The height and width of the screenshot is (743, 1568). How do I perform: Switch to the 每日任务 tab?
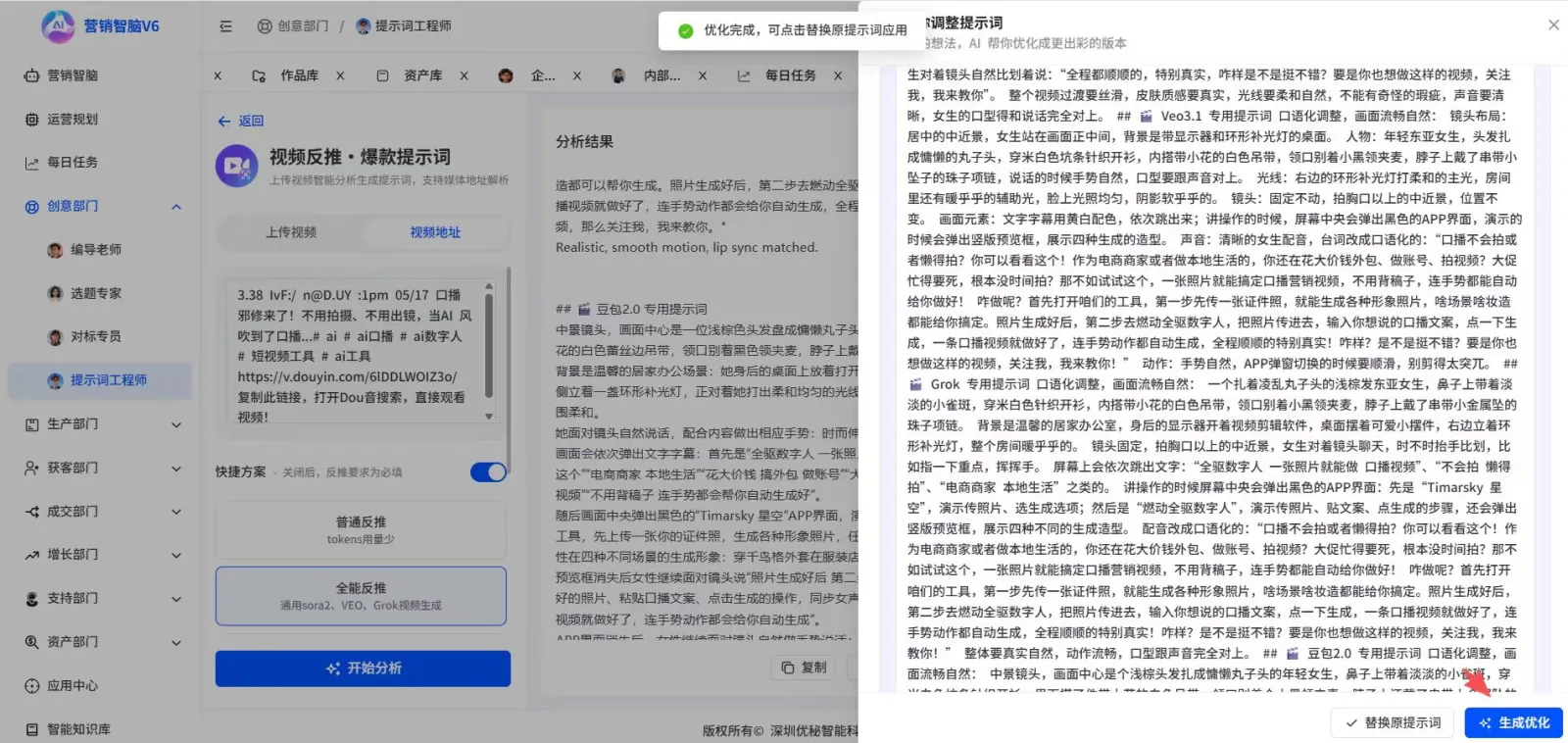[x=790, y=75]
